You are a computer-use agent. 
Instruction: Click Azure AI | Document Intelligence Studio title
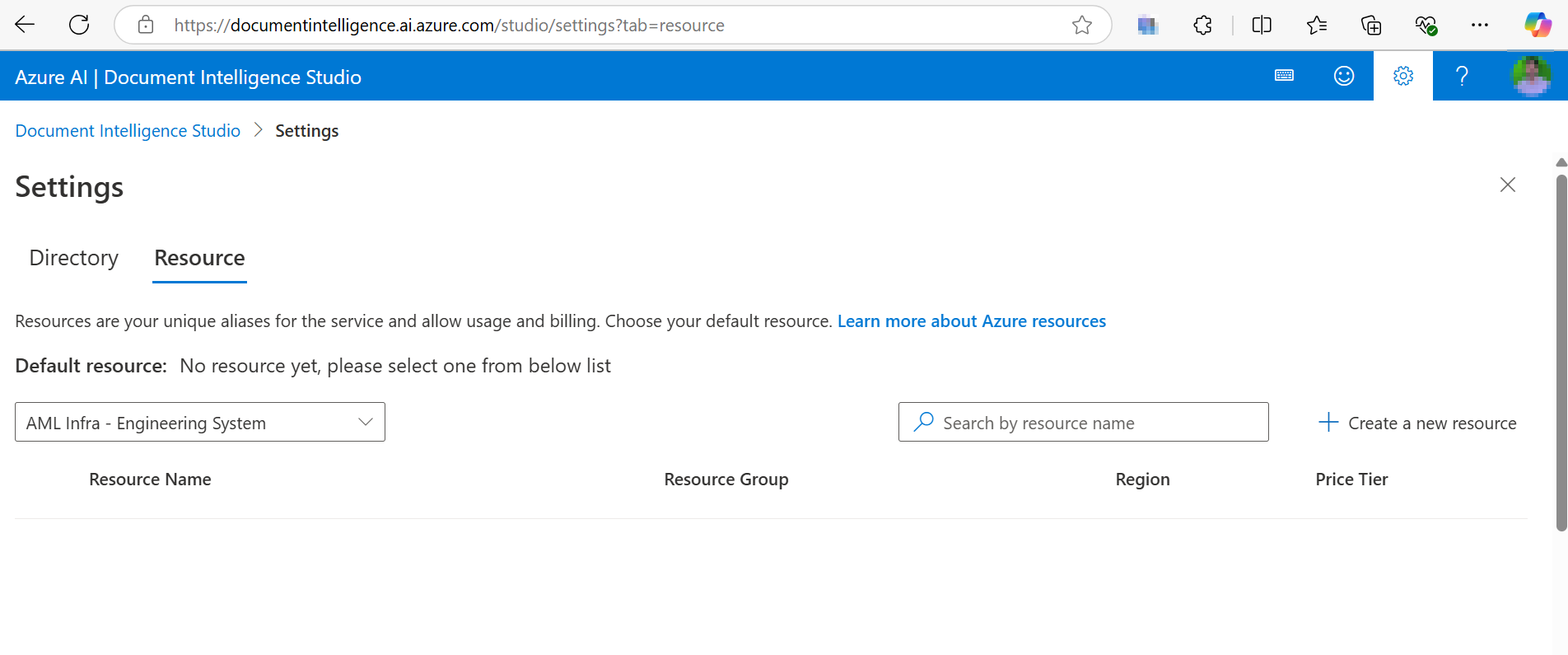[188, 77]
